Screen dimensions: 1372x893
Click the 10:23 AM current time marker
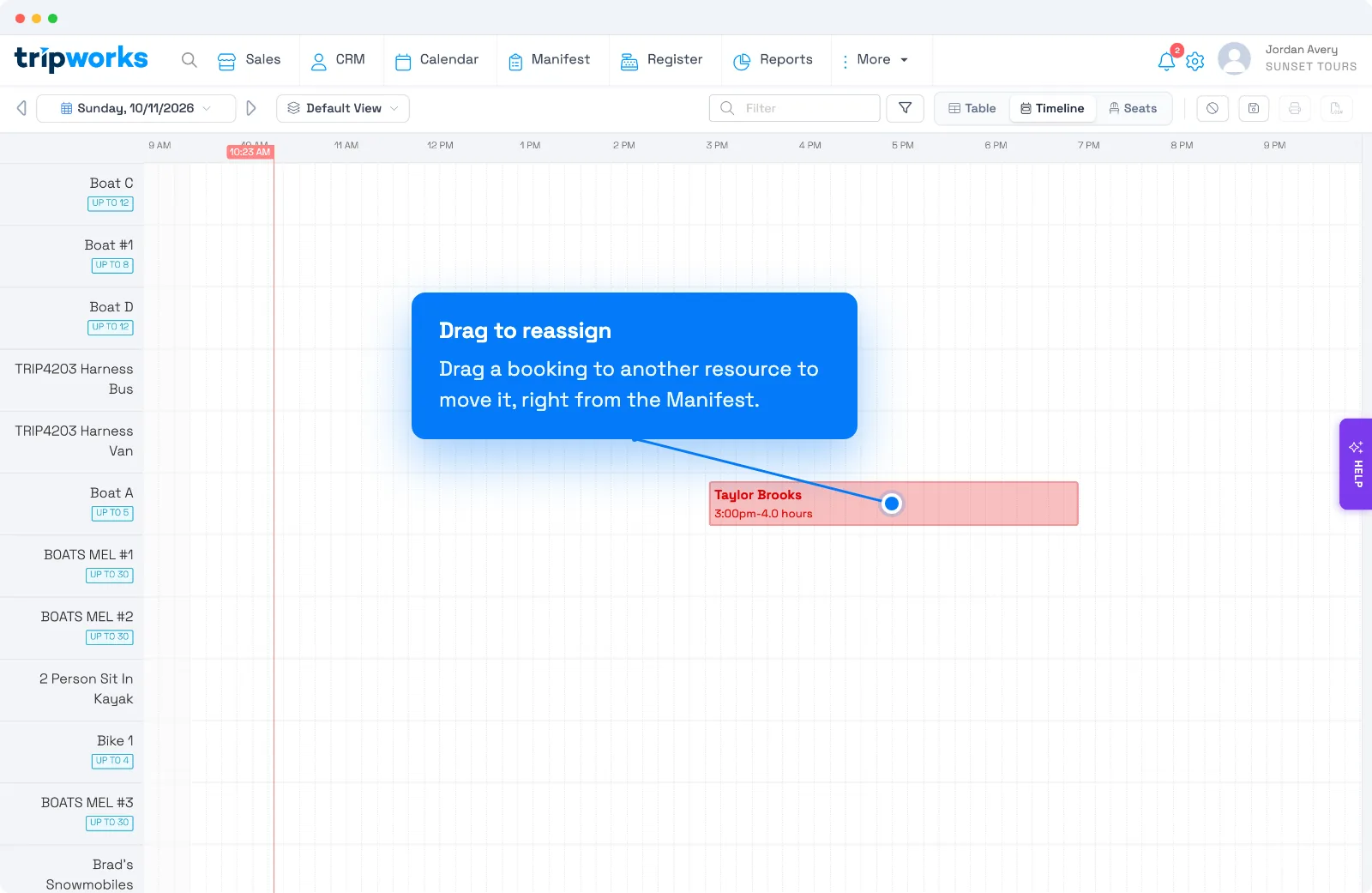(x=250, y=152)
